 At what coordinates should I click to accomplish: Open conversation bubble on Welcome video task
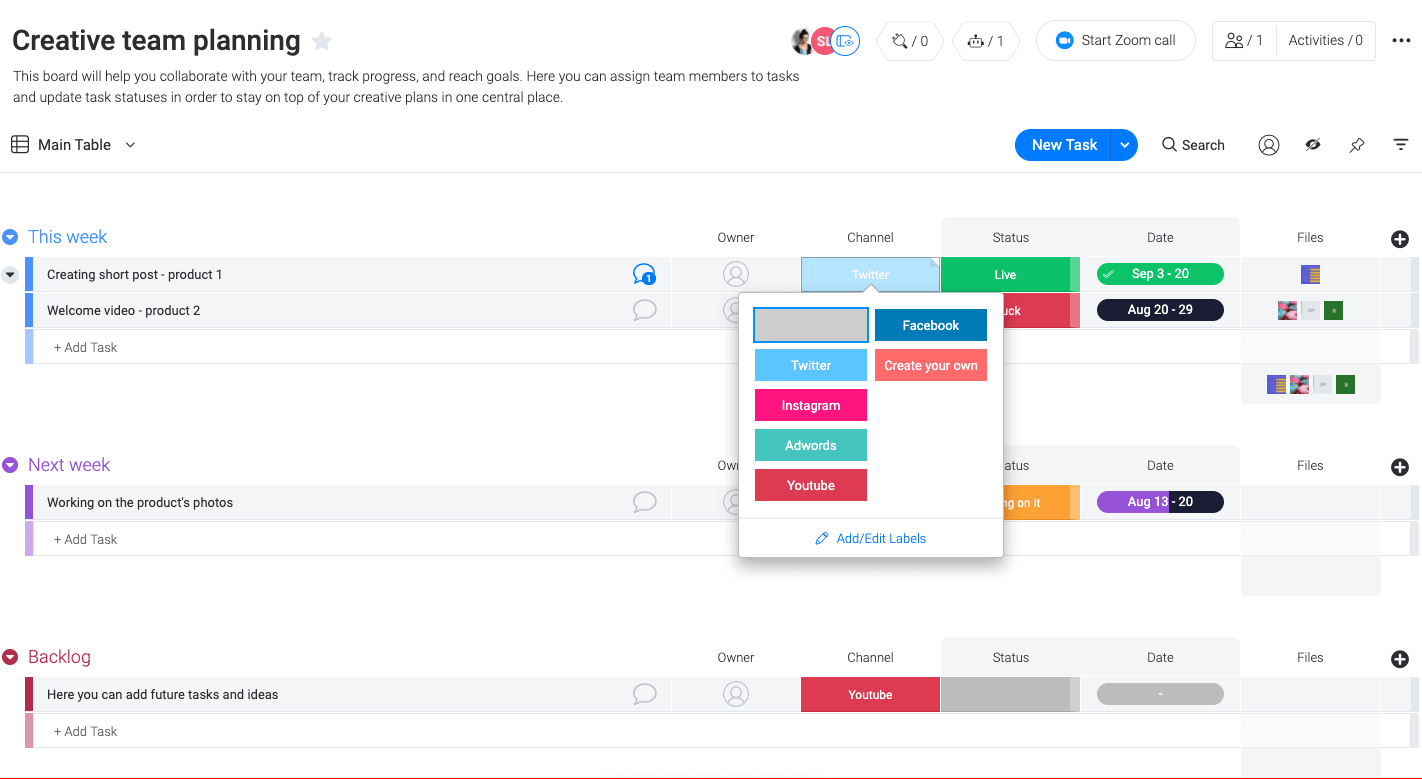(x=645, y=310)
